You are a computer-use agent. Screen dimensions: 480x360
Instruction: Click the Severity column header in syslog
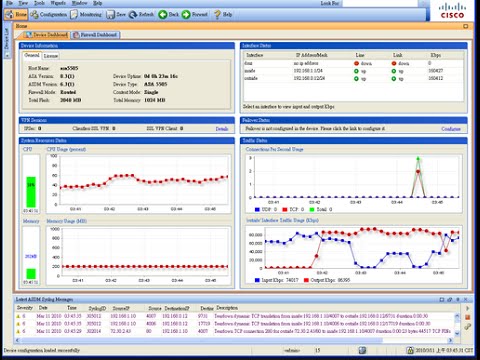[x=25, y=308]
